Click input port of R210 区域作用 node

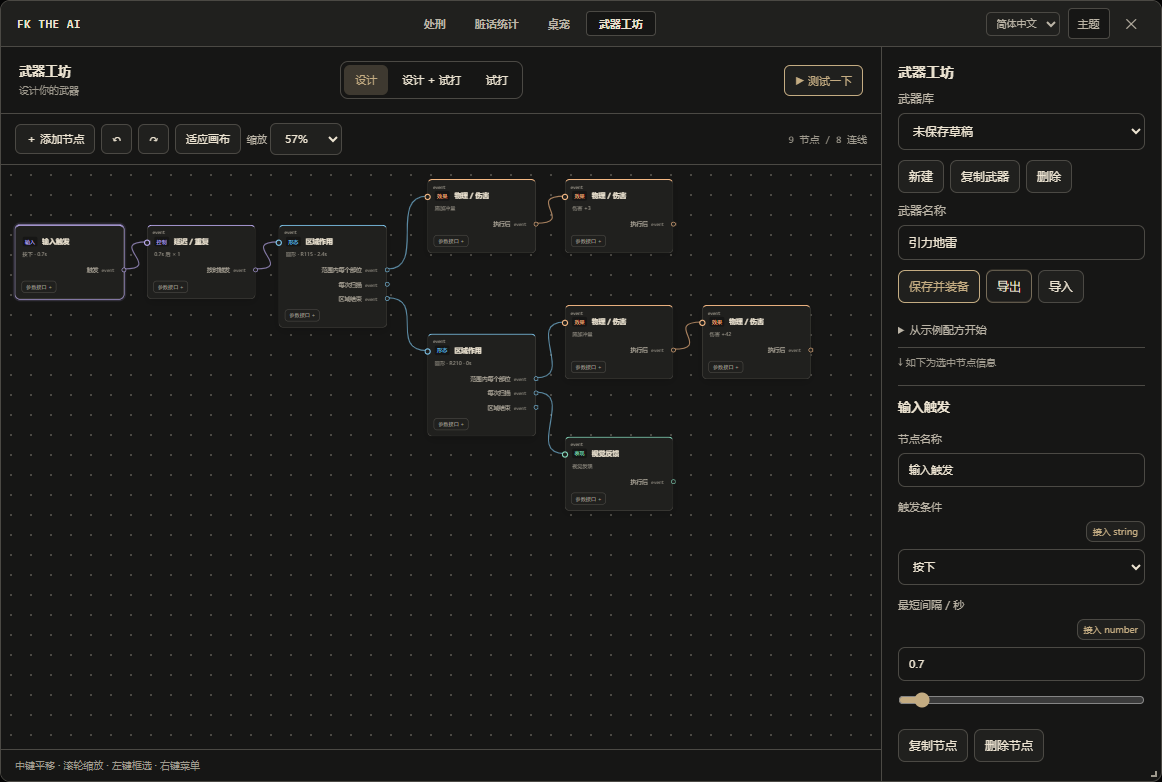pyautogui.click(x=428, y=351)
